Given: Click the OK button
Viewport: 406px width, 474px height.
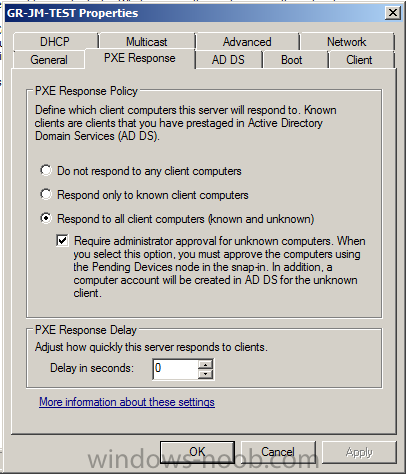Looking at the screenshot, I should (x=197, y=452).
